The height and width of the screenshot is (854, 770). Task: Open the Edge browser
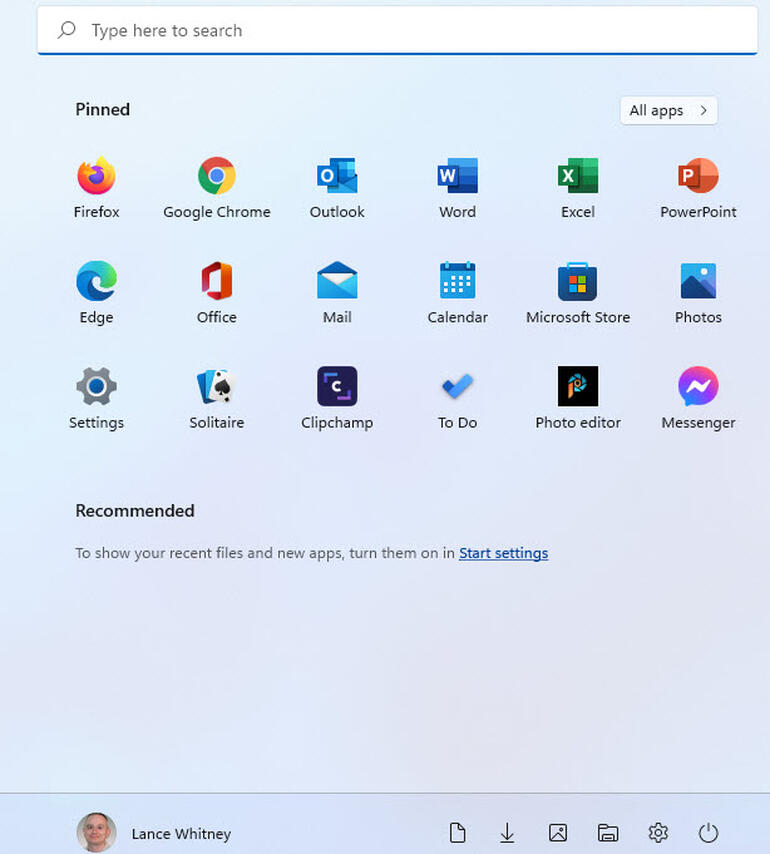coord(96,292)
